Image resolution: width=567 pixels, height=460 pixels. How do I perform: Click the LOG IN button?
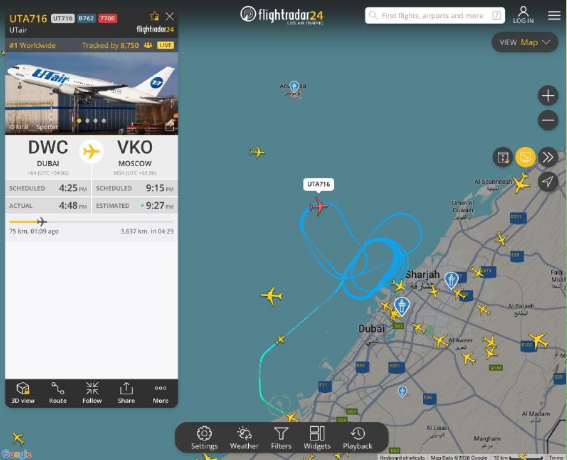tap(523, 15)
